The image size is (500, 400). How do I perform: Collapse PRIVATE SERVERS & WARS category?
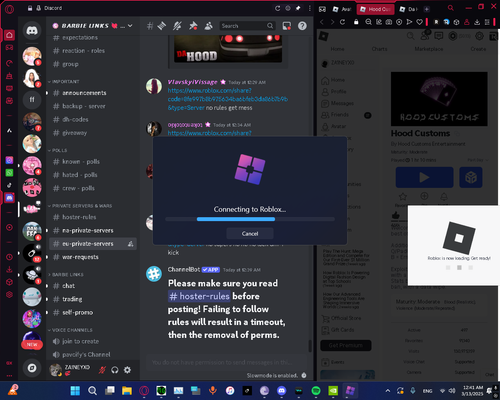click(x=80, y=206)
